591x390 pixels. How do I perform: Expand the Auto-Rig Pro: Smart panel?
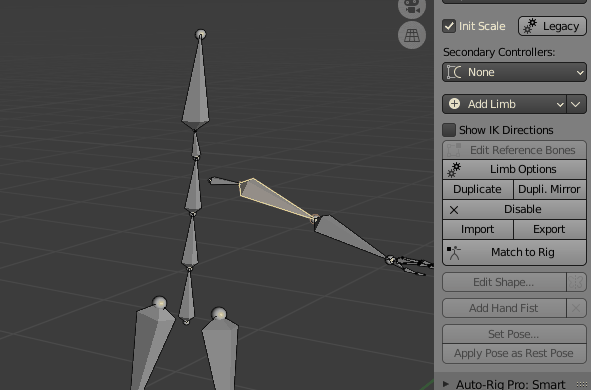point(446,384)
